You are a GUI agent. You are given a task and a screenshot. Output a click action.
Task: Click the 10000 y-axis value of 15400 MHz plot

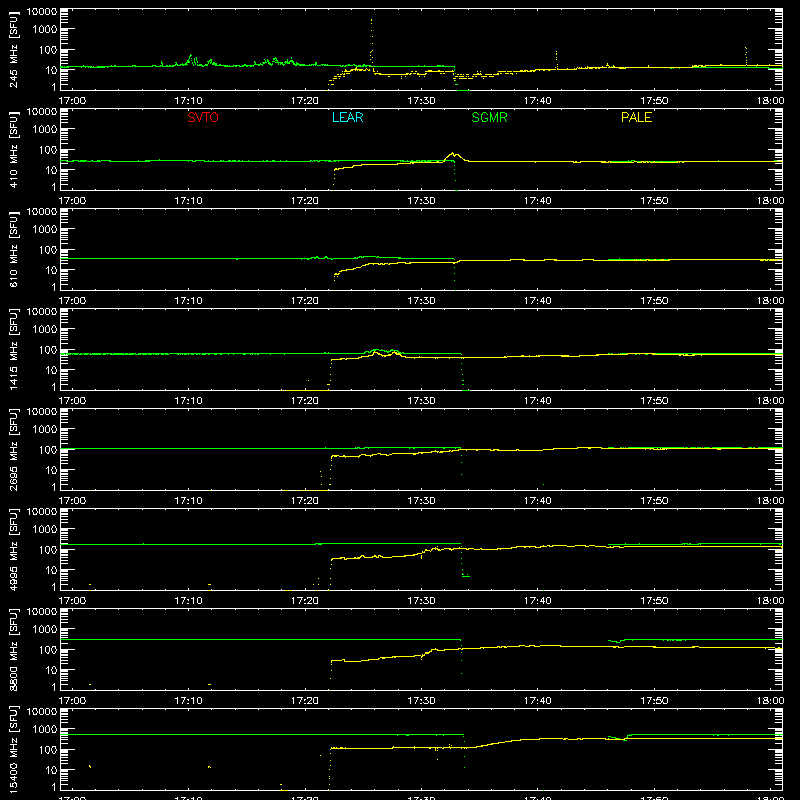click(42, 712)
